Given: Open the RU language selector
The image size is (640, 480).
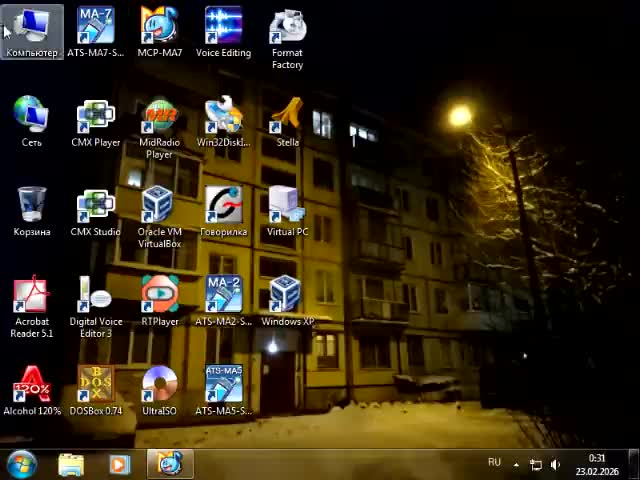Looking at the screenshot, I should coord(494,463).
